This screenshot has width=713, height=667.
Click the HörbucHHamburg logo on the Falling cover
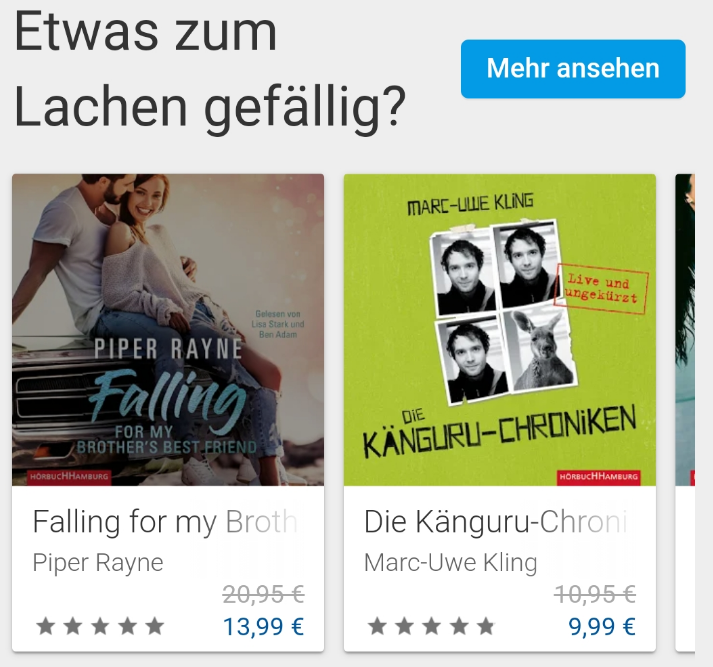coord(69,476)
